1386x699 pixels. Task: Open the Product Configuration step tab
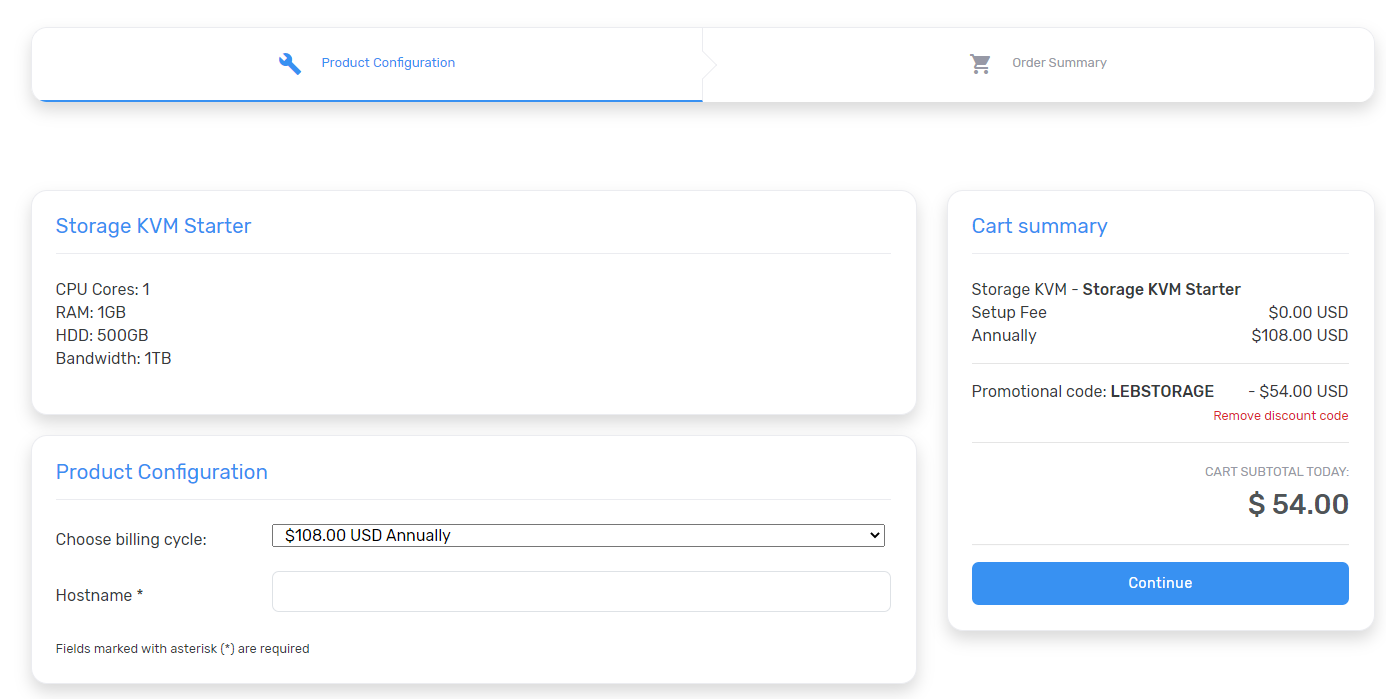[x=388, y=63]
